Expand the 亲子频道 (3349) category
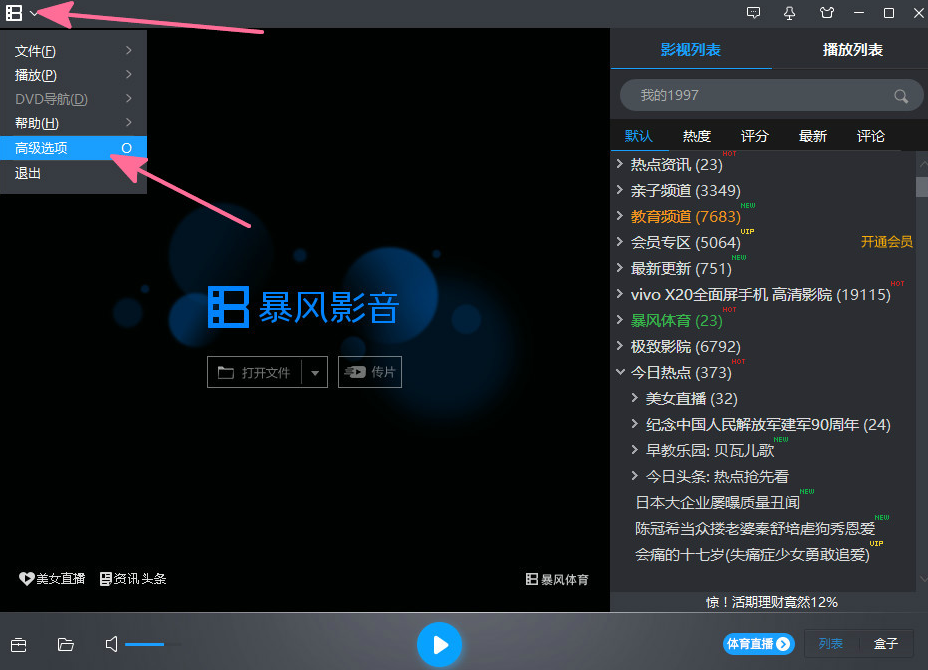Image resolution: width=928 pixels, height=670 pixels. tap(619, 189)
